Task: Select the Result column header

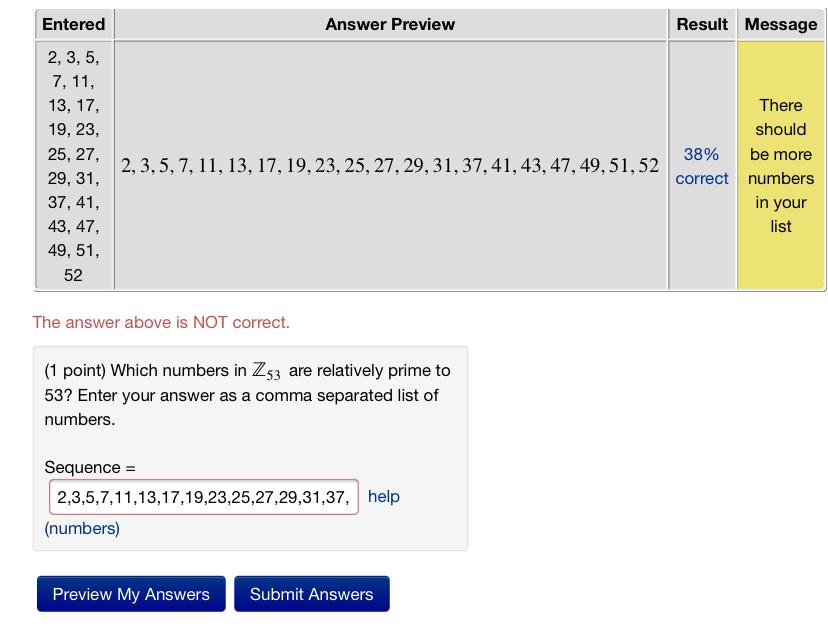Action: pyautogui.click(x=702, y=24)
